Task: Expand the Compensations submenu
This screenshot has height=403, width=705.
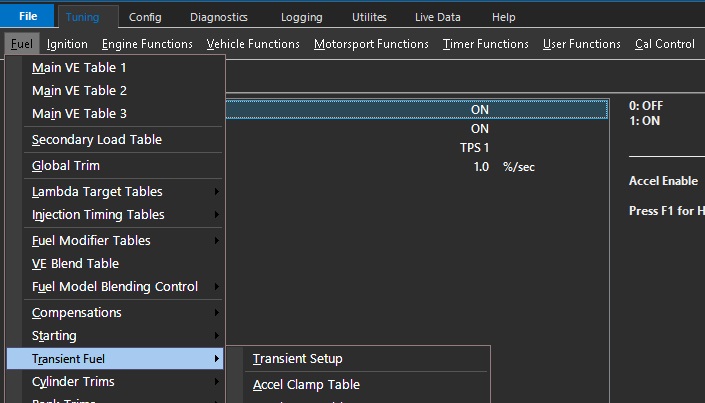Action: [76, 313]
